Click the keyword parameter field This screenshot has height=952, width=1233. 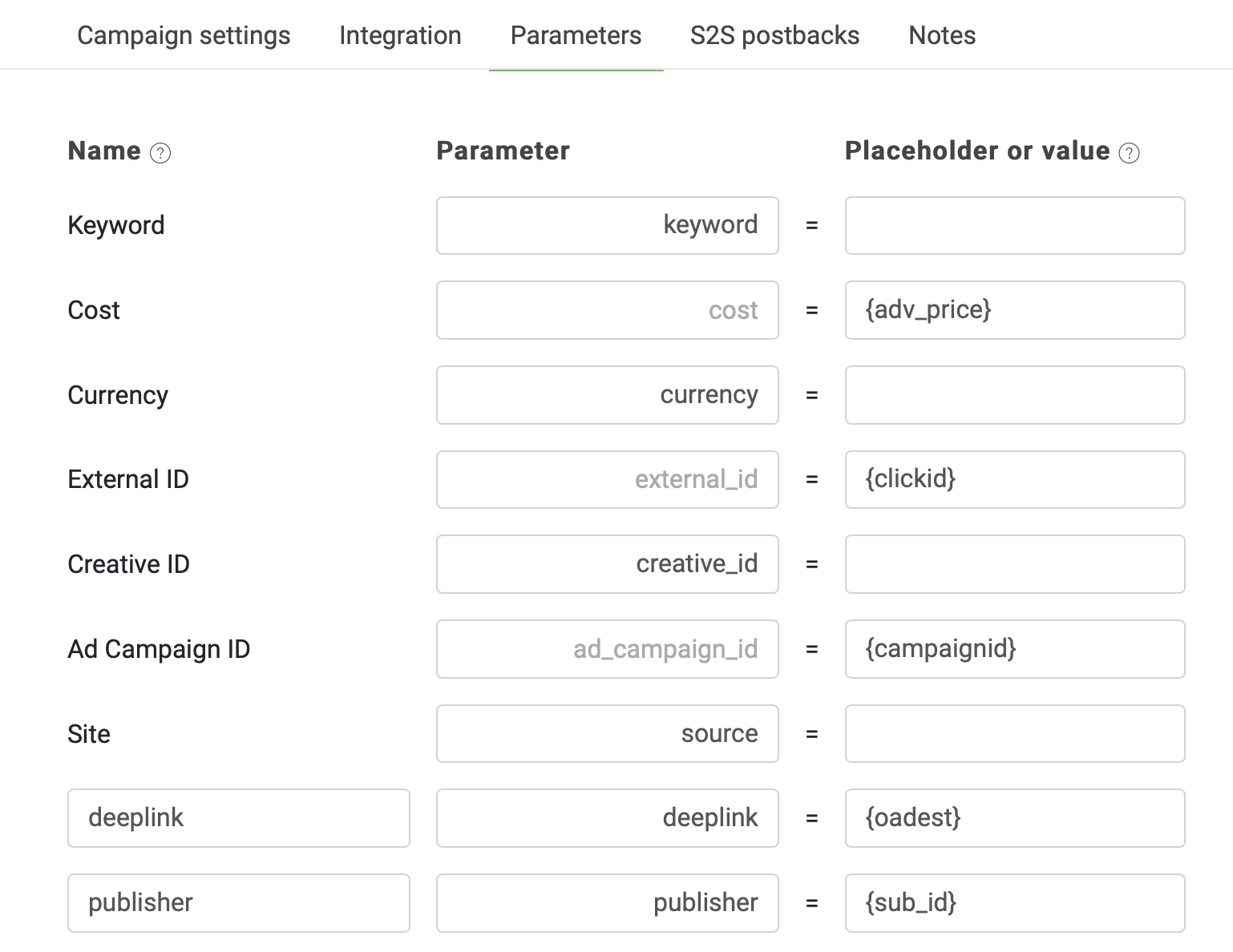[x=608, y=225]
